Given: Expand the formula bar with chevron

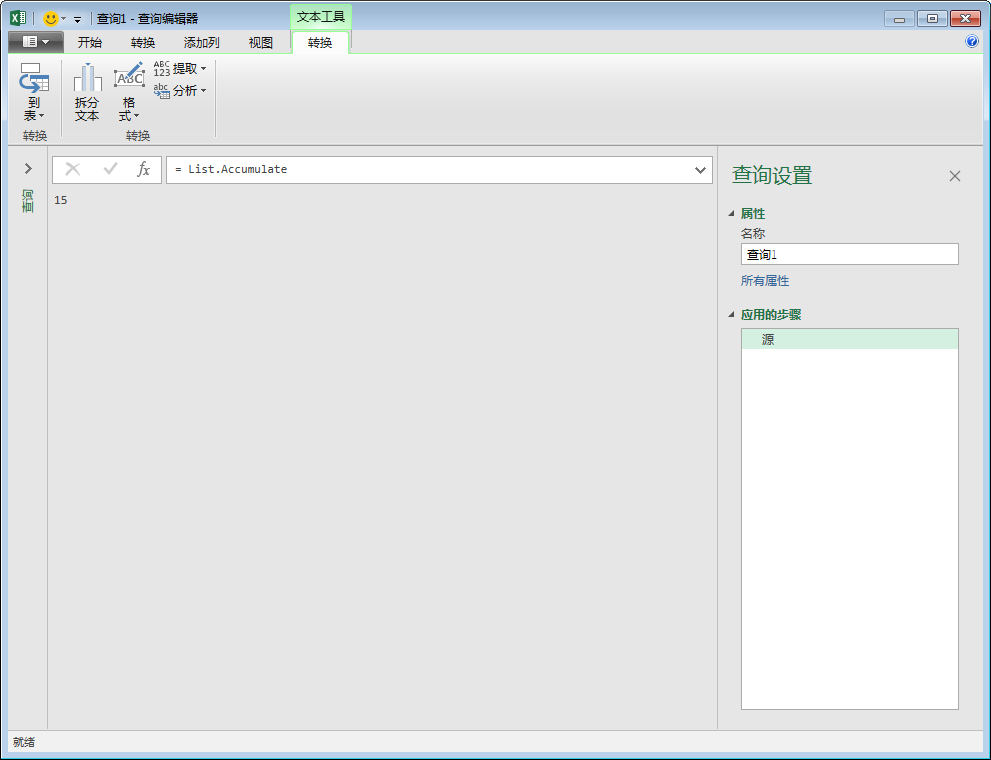Looking at the screenshot, I should pyautogui.click(x=700, y=169).
